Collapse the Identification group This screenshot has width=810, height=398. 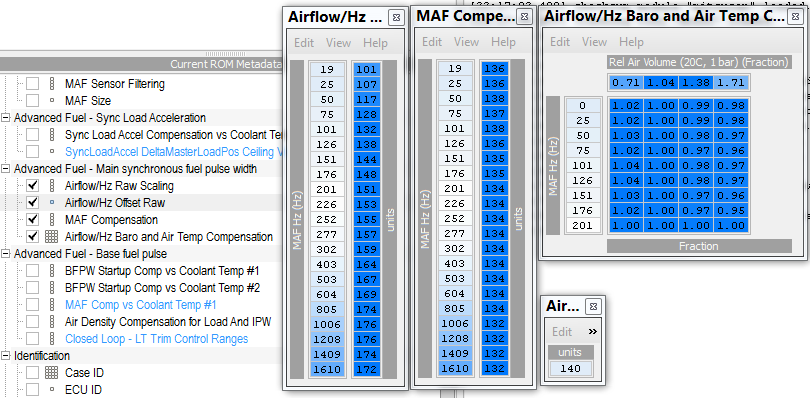[6, 356]
